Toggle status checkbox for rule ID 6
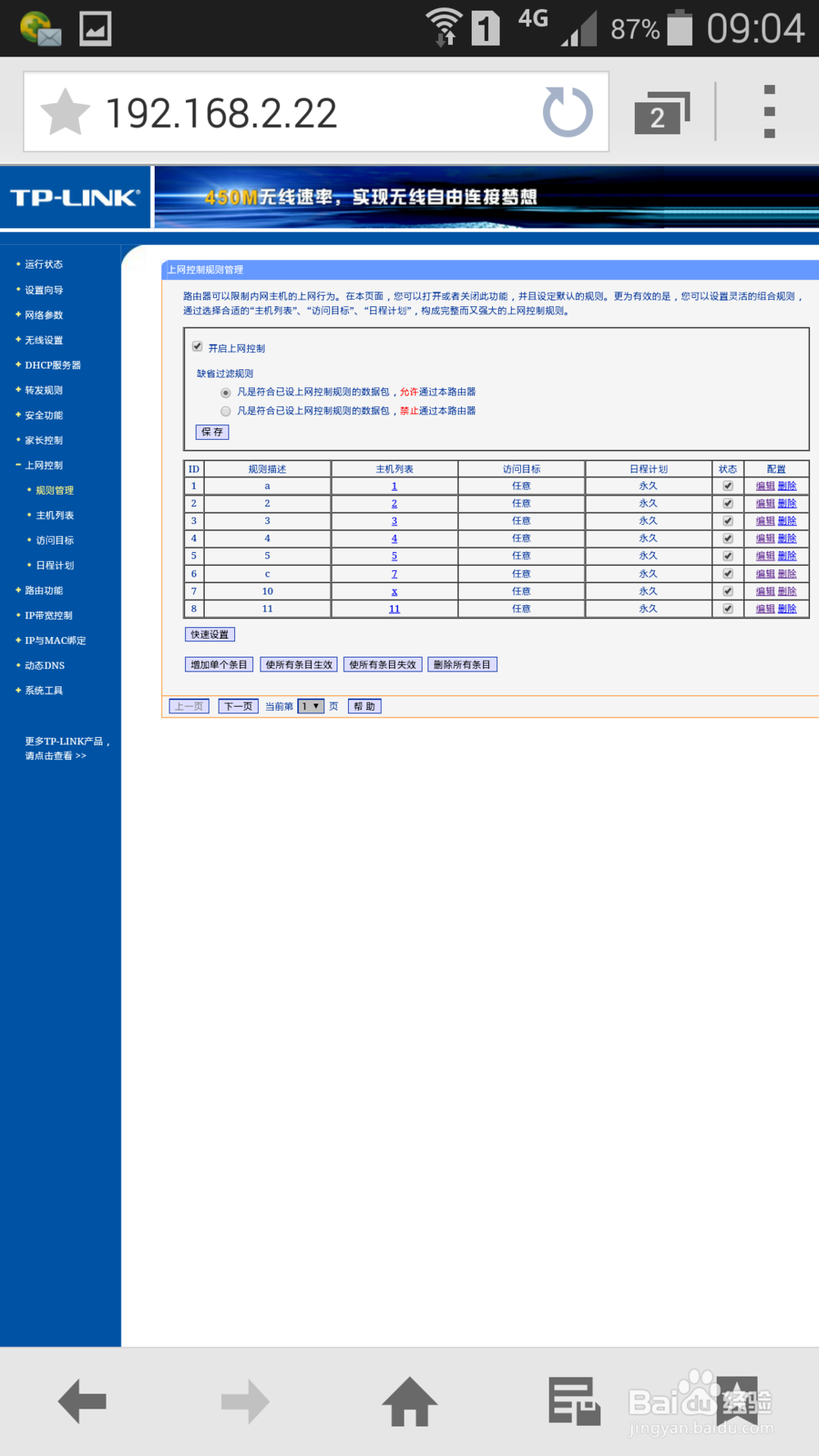The height and width of the screenshot is (1456, 819). pyautogui.click(x=728, y=574)
